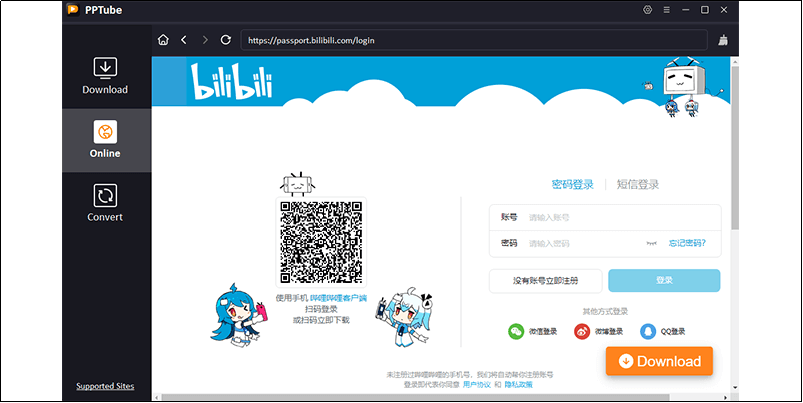This screenshot has height=403, width=803.
Task: Open PPTube settings gear
Action: pos(648,10)
